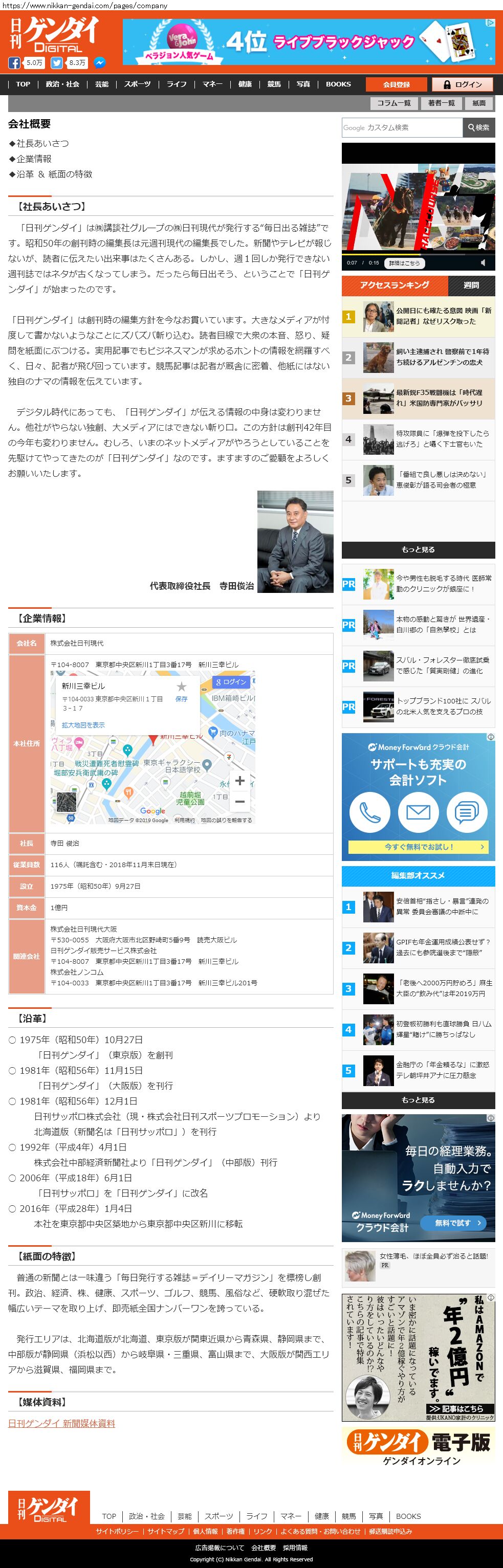Open the footer 広告掲載について link
The width and height of the screenshot is (503, 1568).
(219, 1548)
